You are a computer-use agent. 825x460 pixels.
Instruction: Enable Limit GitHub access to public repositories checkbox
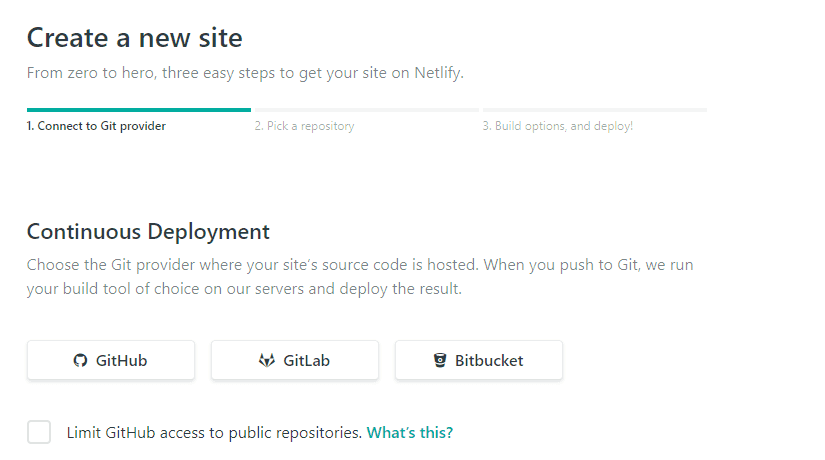[39, 432]
